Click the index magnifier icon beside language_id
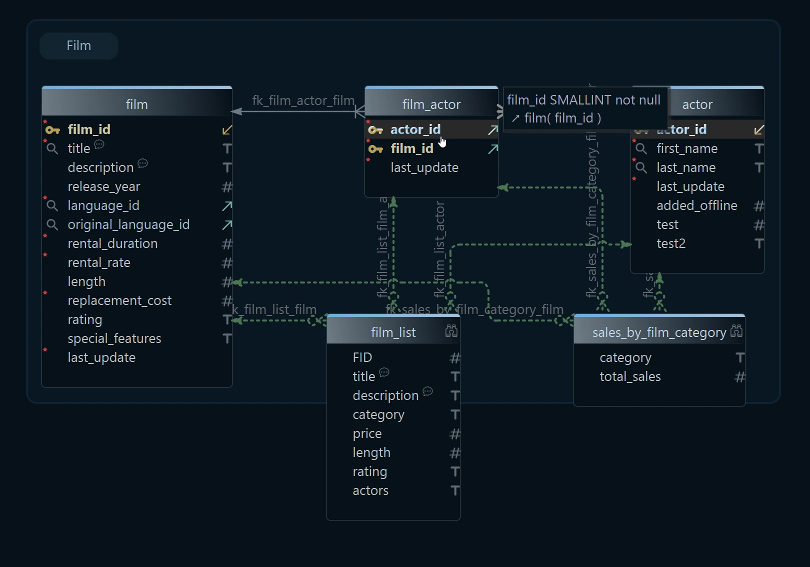810x567 pixels. coord(52,206)
